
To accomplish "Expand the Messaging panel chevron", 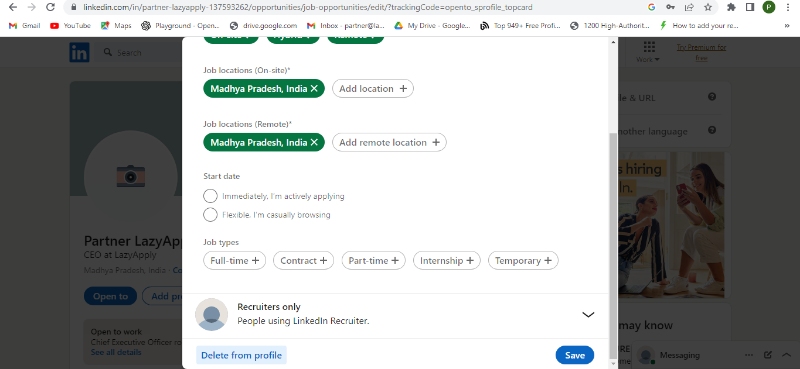I will (786, 355).
